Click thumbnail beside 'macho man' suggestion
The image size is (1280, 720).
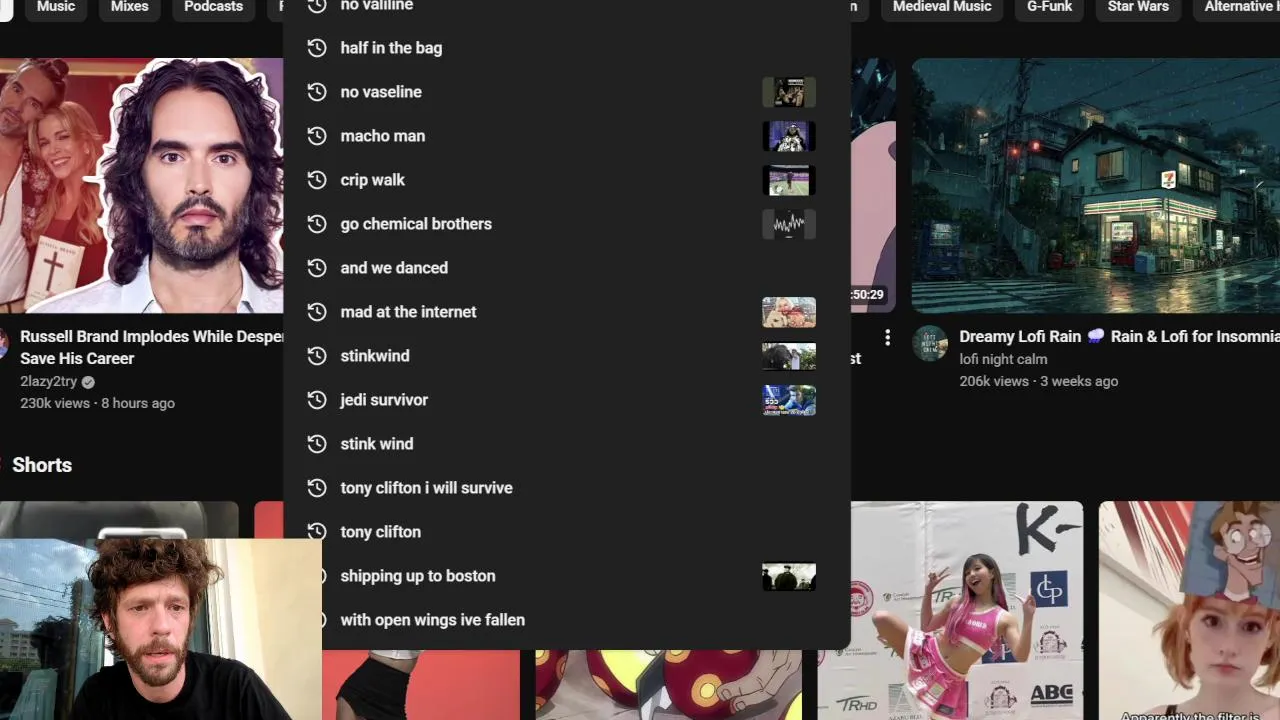pos(789,136)
